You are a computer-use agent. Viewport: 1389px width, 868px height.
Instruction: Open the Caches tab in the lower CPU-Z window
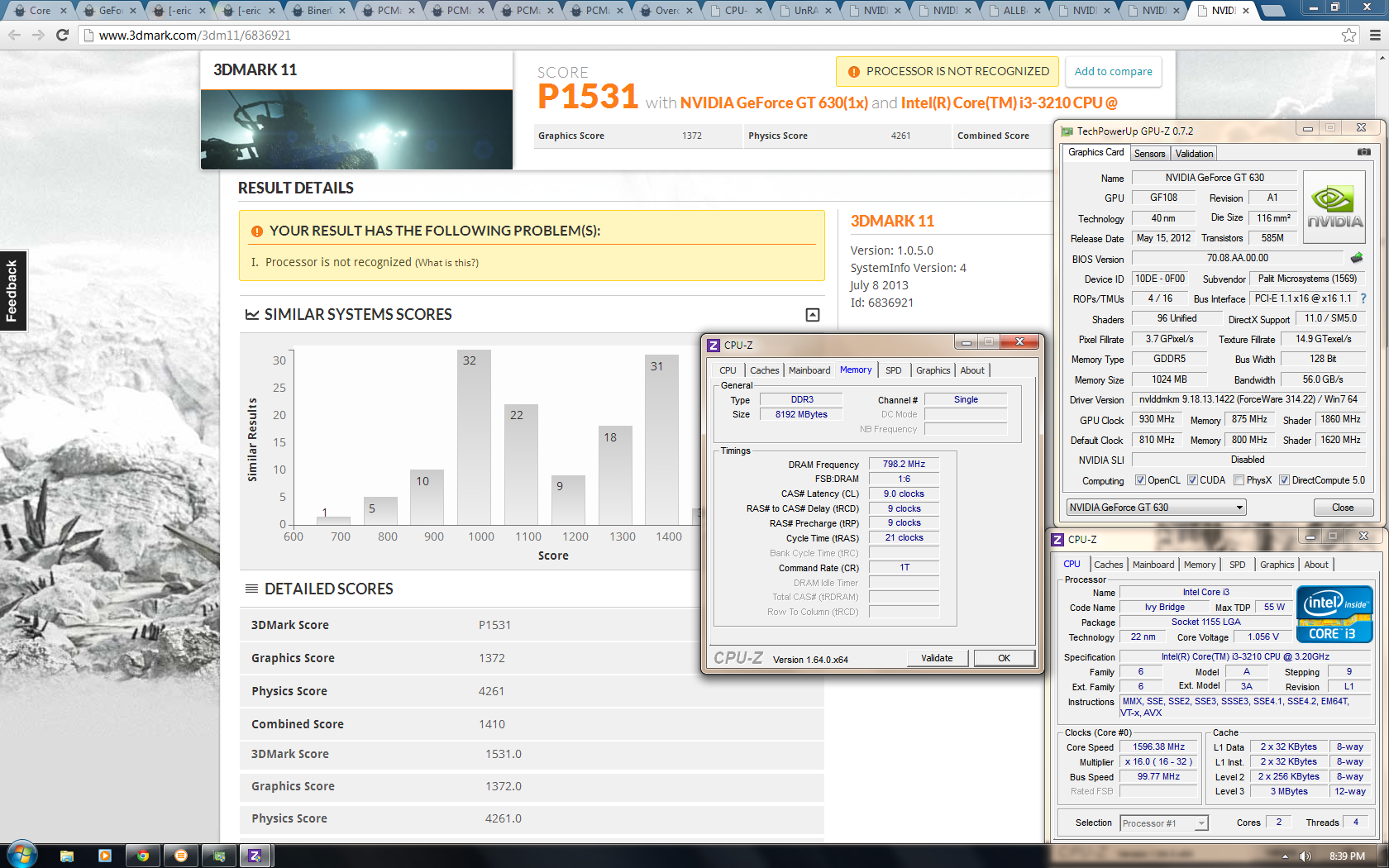1108,565
